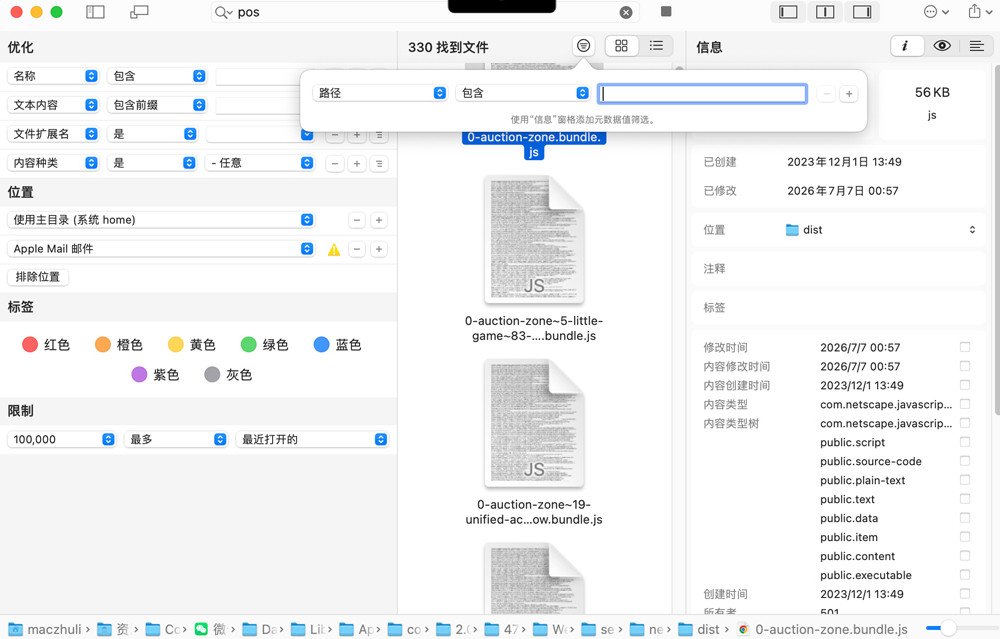Clear the search field text 'pos'
The image size is (1000, 639).
coord(626,12)
